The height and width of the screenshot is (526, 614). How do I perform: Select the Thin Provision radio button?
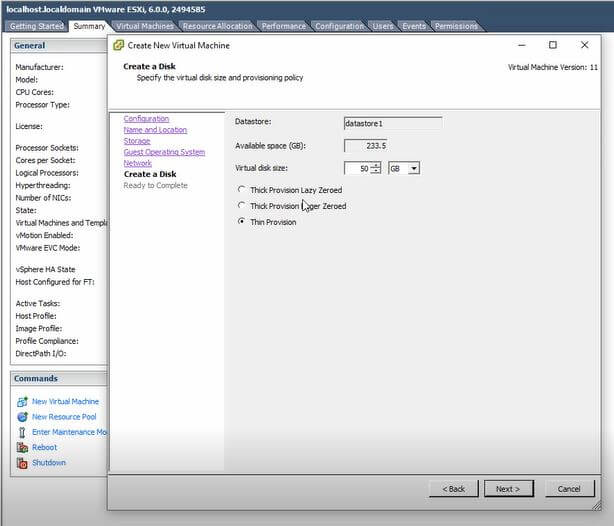pos(242,222)
